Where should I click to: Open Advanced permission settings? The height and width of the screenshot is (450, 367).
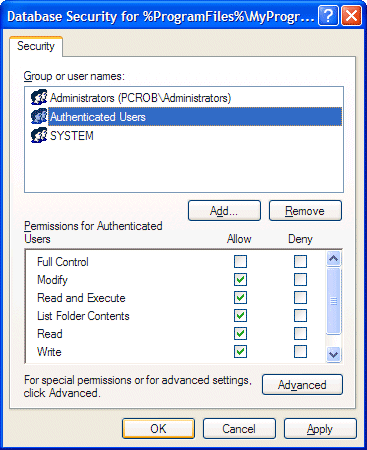(x=302, y=385)
